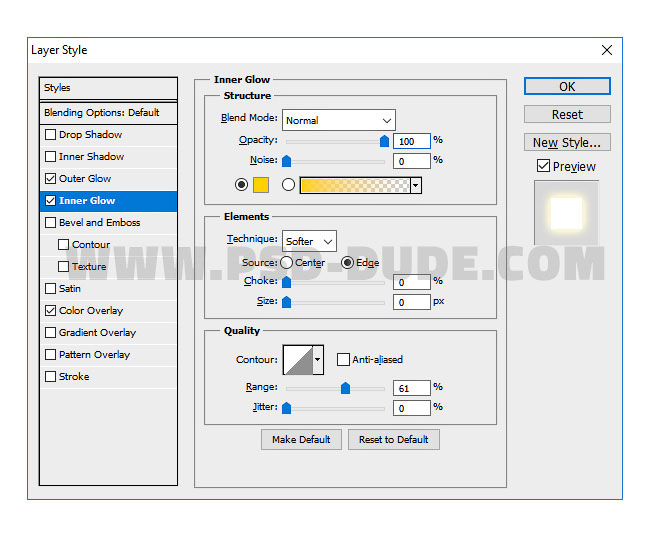Click the gradient preview bar
This screenshot has height=537, width=650.
coord(354,185)
